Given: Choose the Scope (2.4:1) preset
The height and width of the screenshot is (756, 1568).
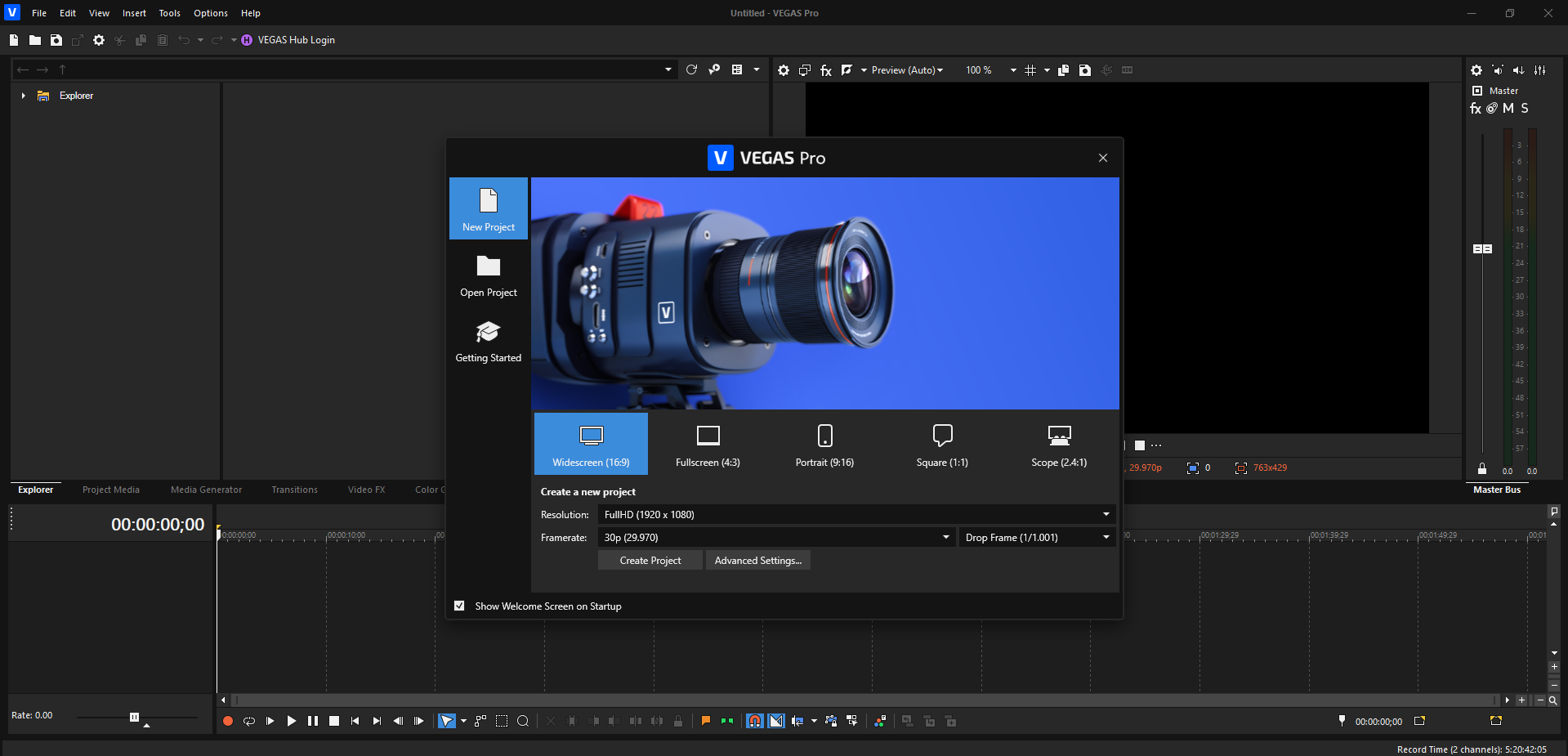Looking at the screenshot, I should click(1059, 444).
